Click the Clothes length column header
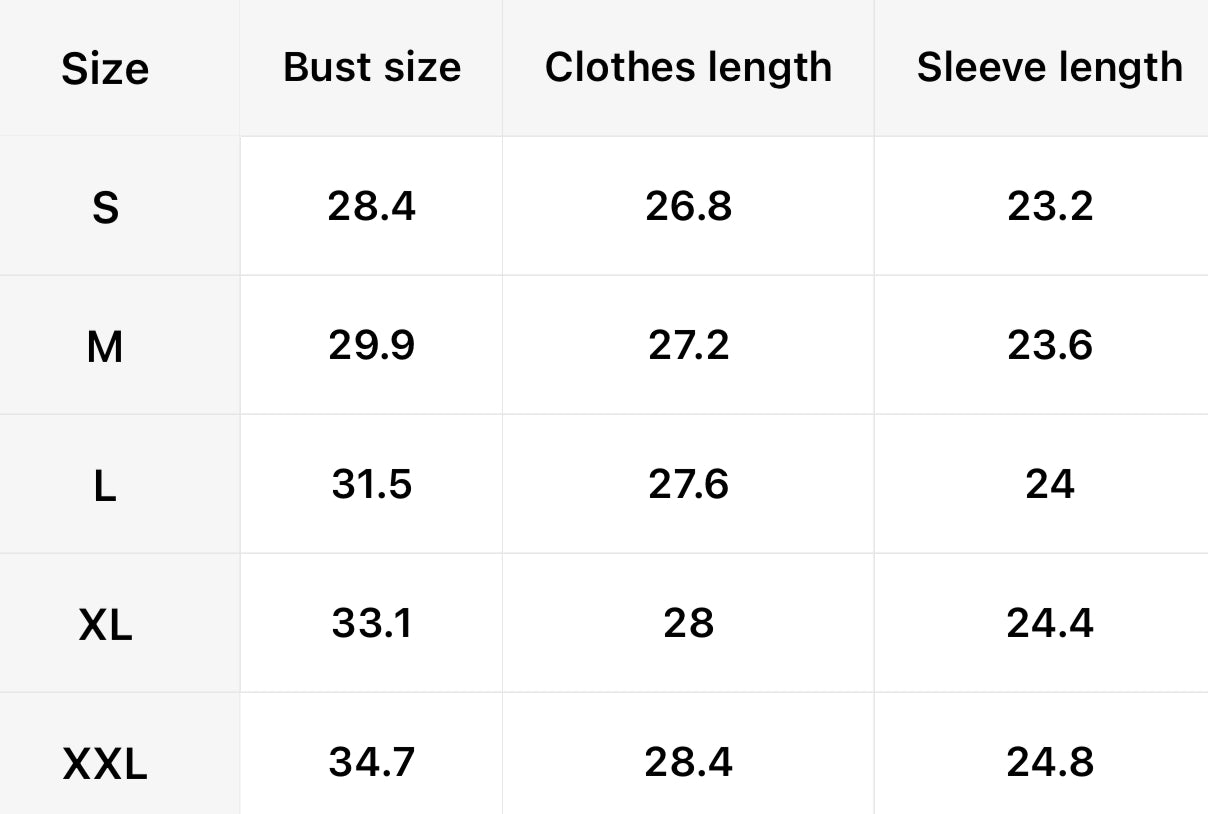This screenshot has width=1209, height=814. (x=688, y=67)
